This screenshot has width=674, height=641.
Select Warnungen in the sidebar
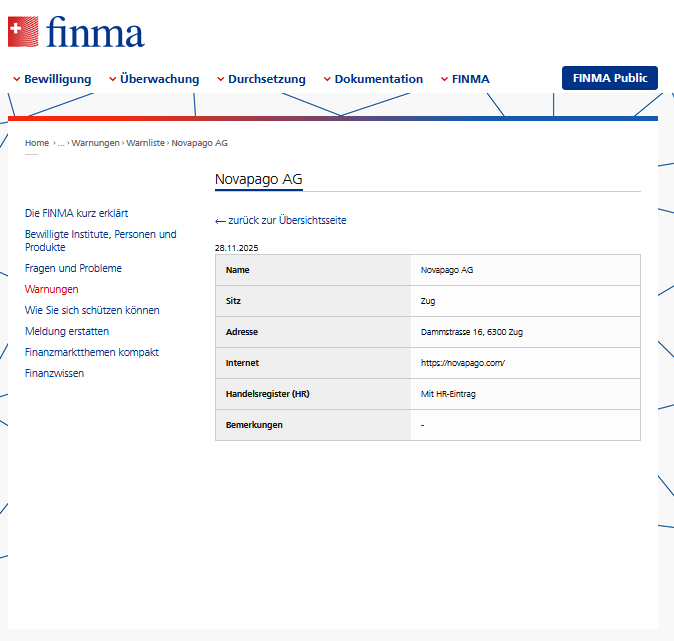pos(52,289)
